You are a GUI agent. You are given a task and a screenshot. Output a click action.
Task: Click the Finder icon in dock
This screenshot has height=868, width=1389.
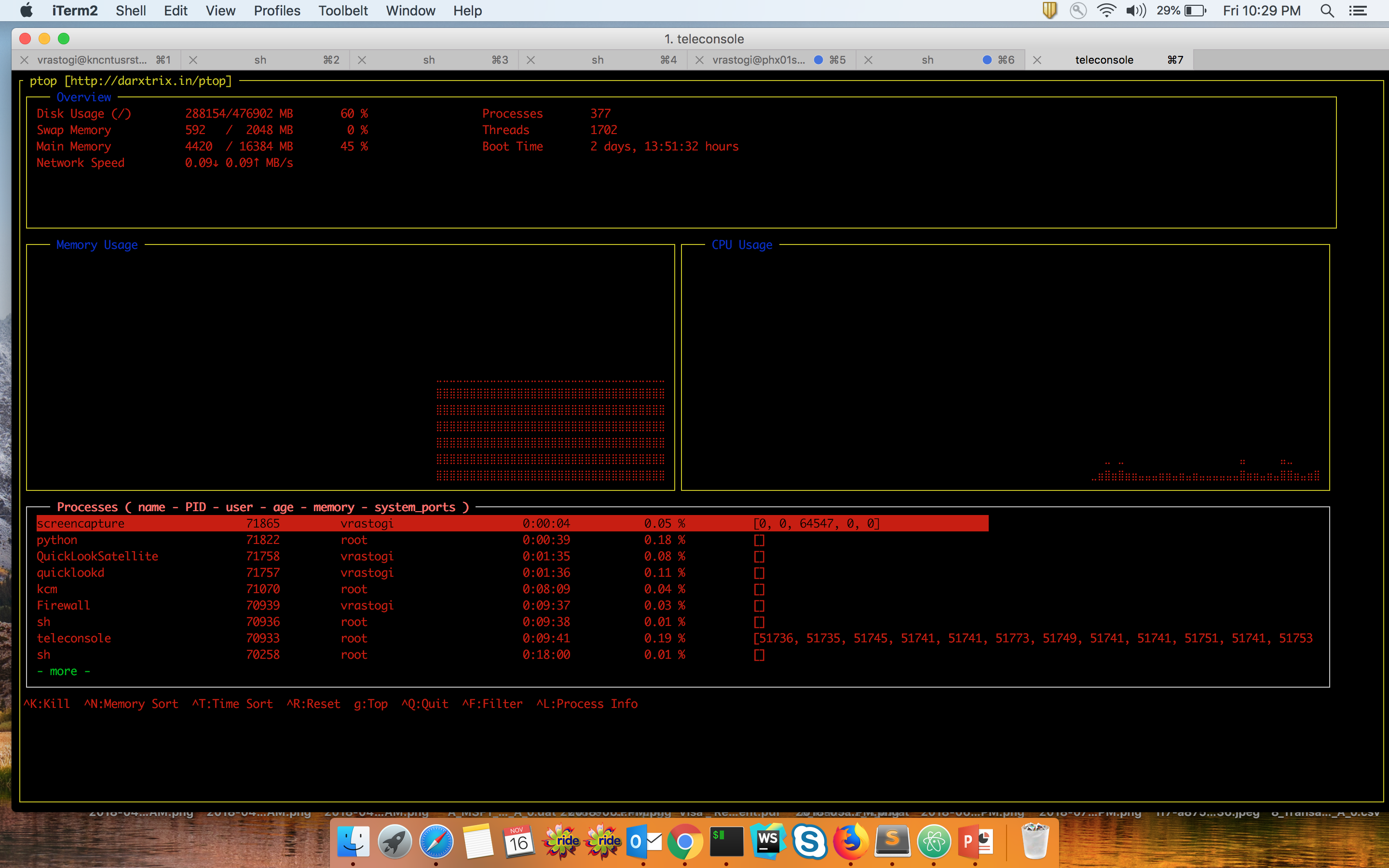[353, 841]
